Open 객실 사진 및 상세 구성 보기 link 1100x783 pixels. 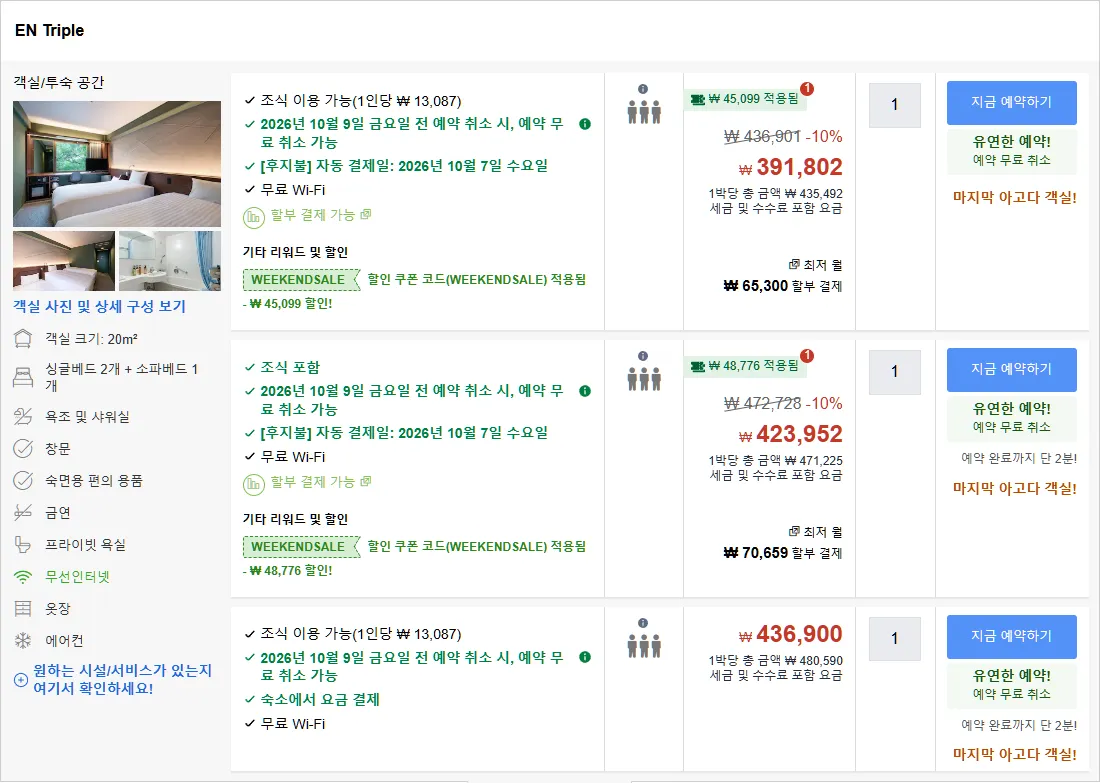pyautogui.click(x=100, y=307)
